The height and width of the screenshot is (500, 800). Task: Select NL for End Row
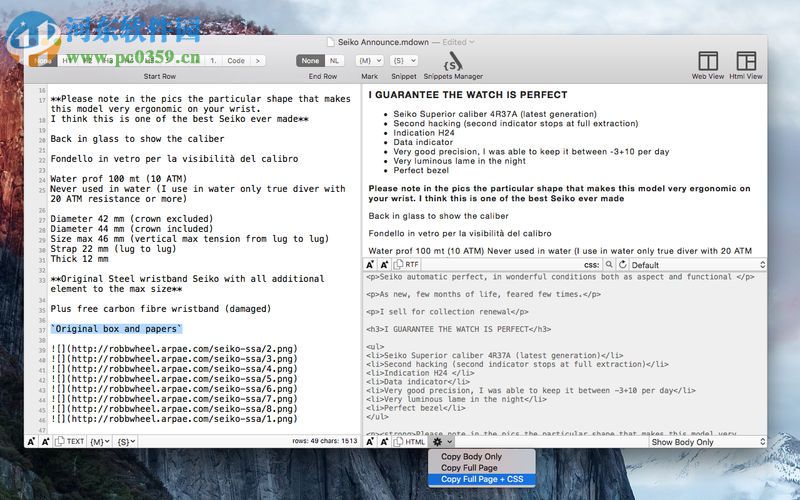[x=334, y=61]
